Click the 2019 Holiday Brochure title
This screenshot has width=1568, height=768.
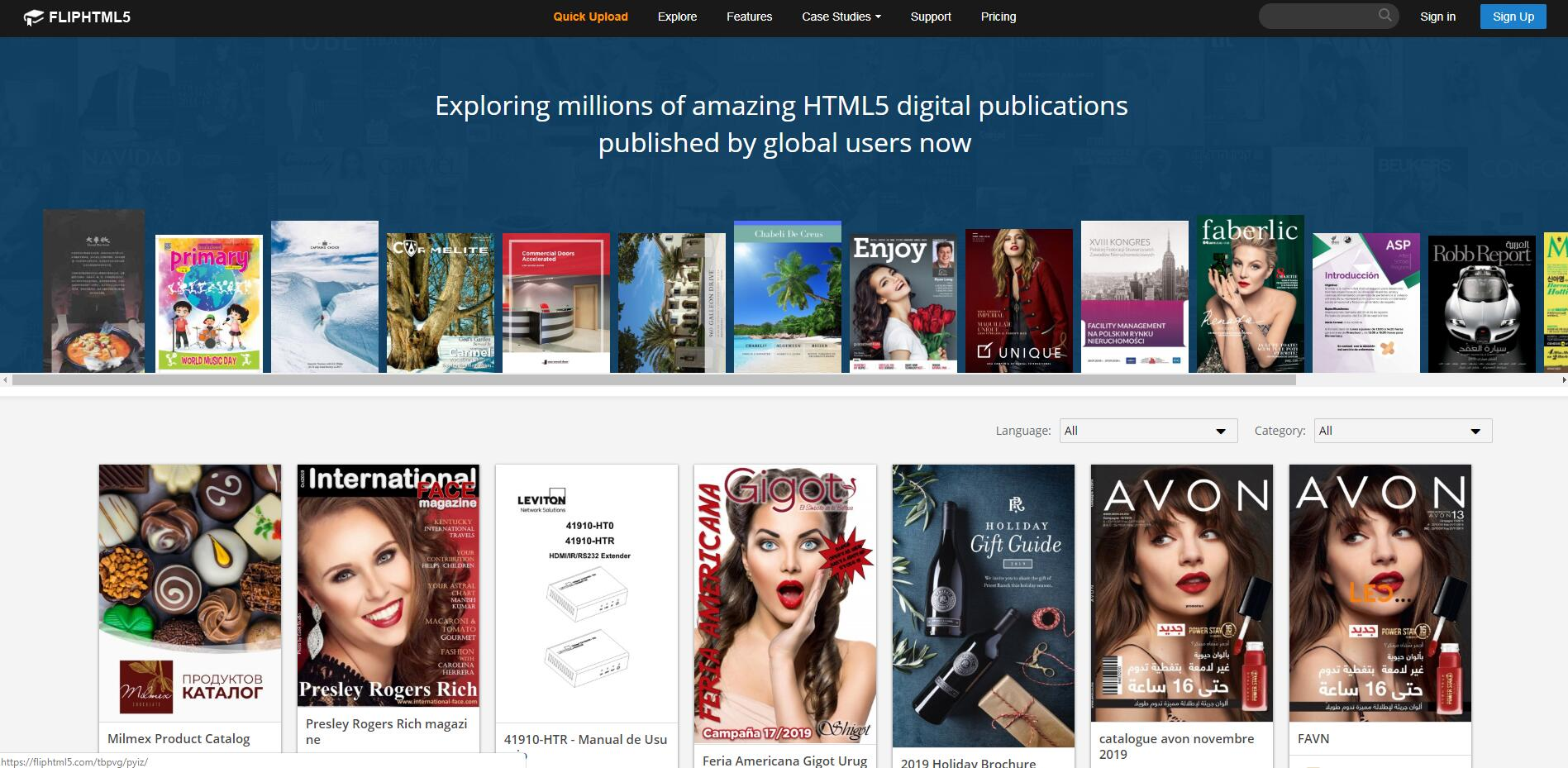coord(968,762)
